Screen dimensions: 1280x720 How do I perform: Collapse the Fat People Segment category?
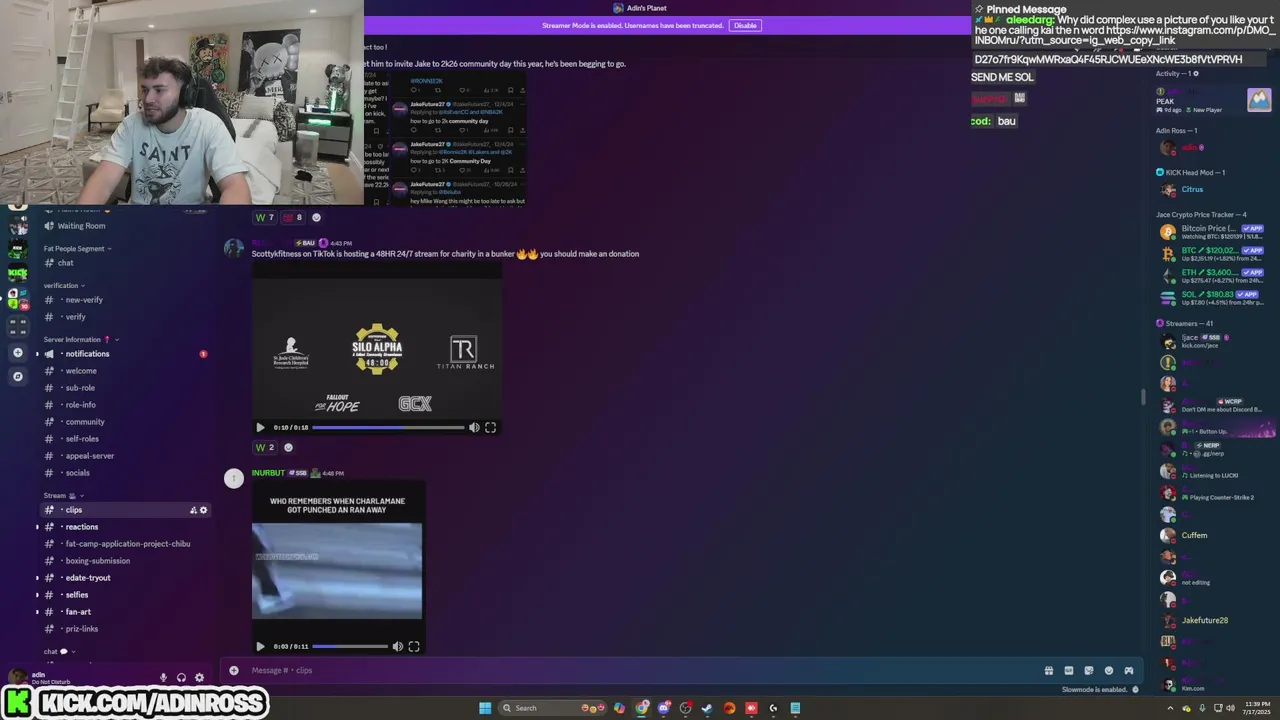(78, 248)
